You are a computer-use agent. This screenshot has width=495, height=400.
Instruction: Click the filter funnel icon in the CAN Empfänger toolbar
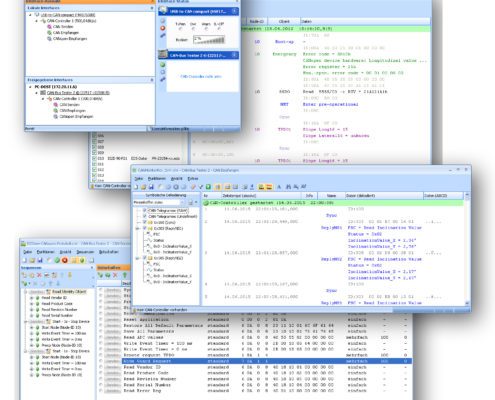tap(201, 187)
